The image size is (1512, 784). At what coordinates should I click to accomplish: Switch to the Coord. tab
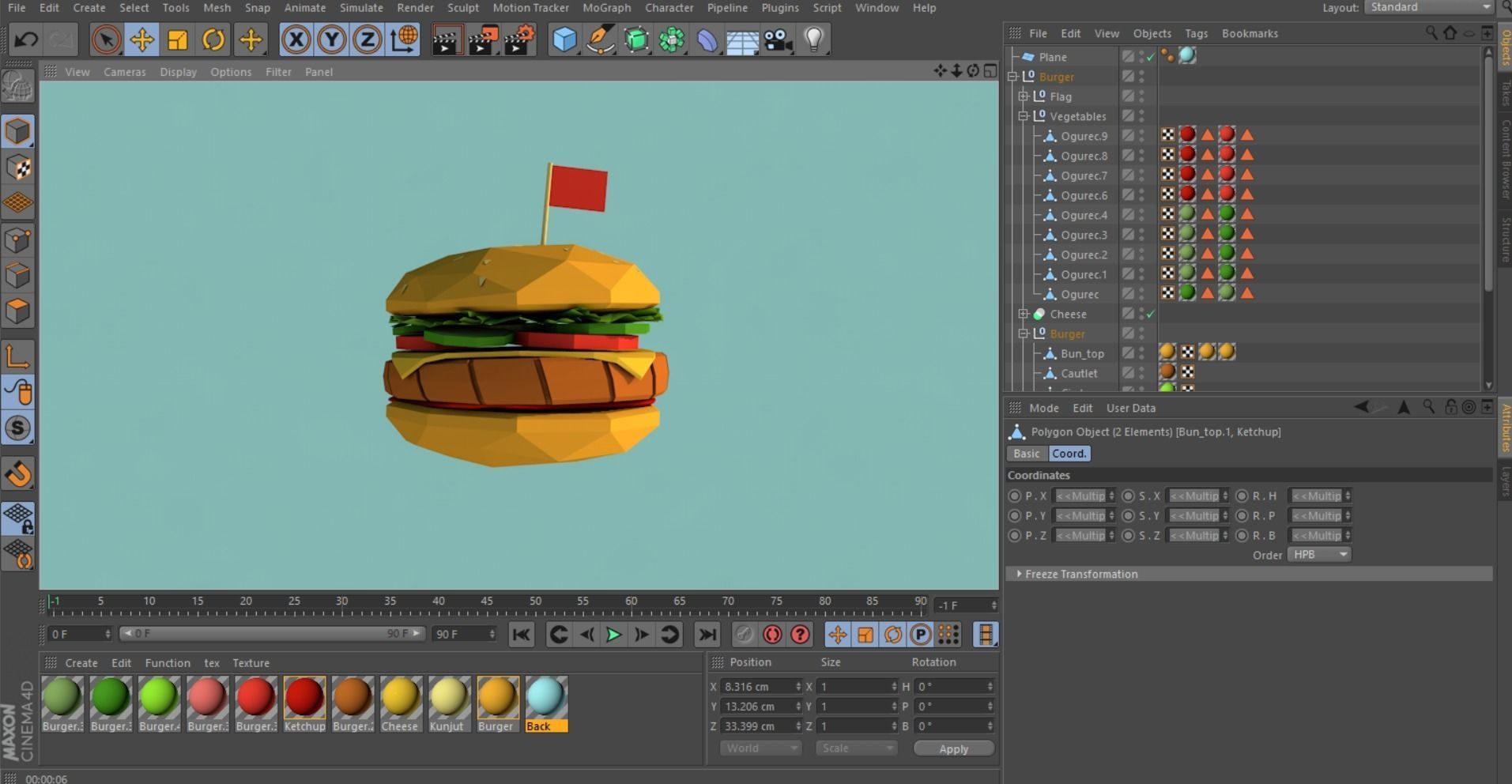pos(1069,454)
